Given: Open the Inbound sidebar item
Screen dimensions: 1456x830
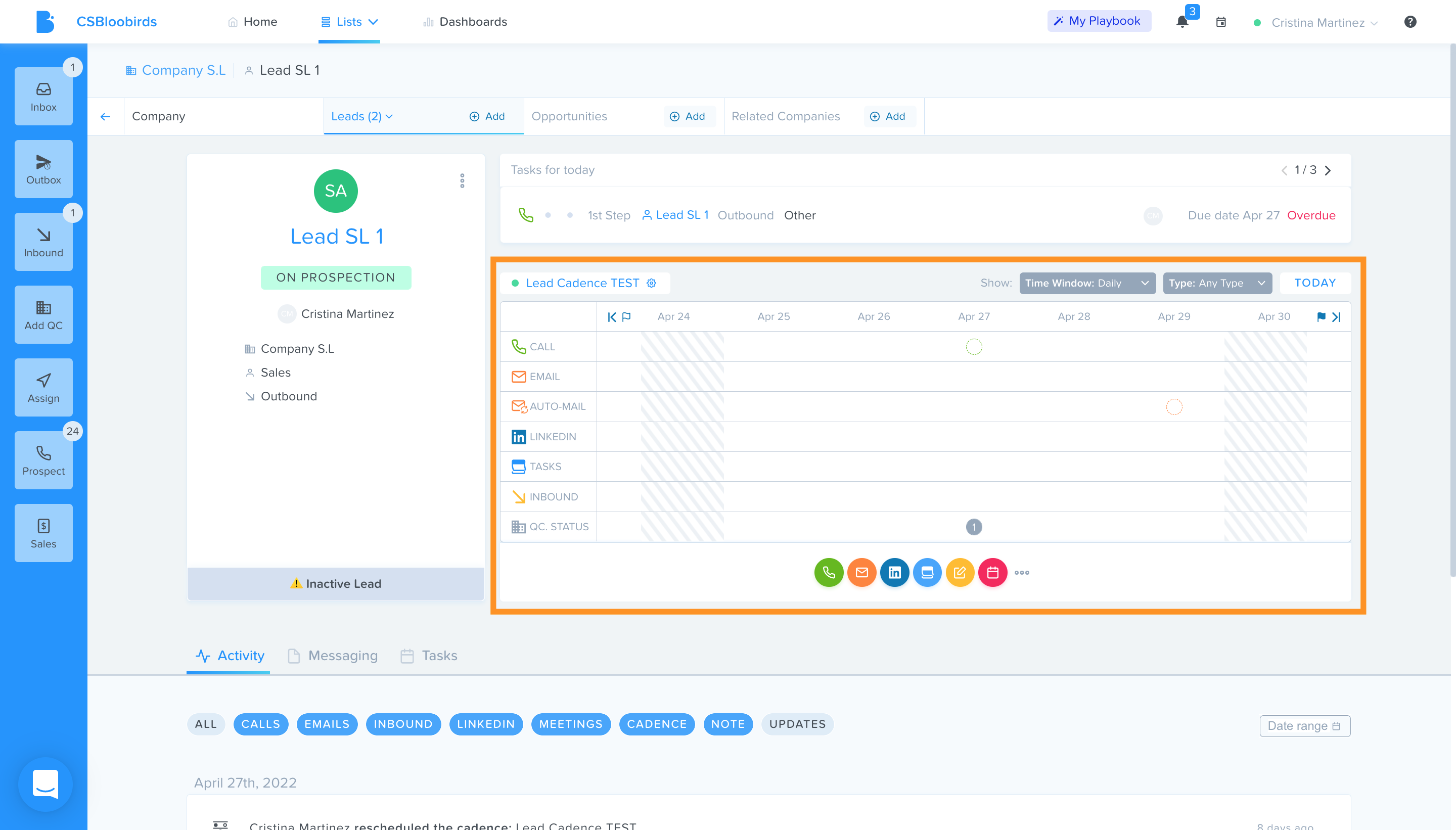Looking at the screenshot, I should (43, 242).
